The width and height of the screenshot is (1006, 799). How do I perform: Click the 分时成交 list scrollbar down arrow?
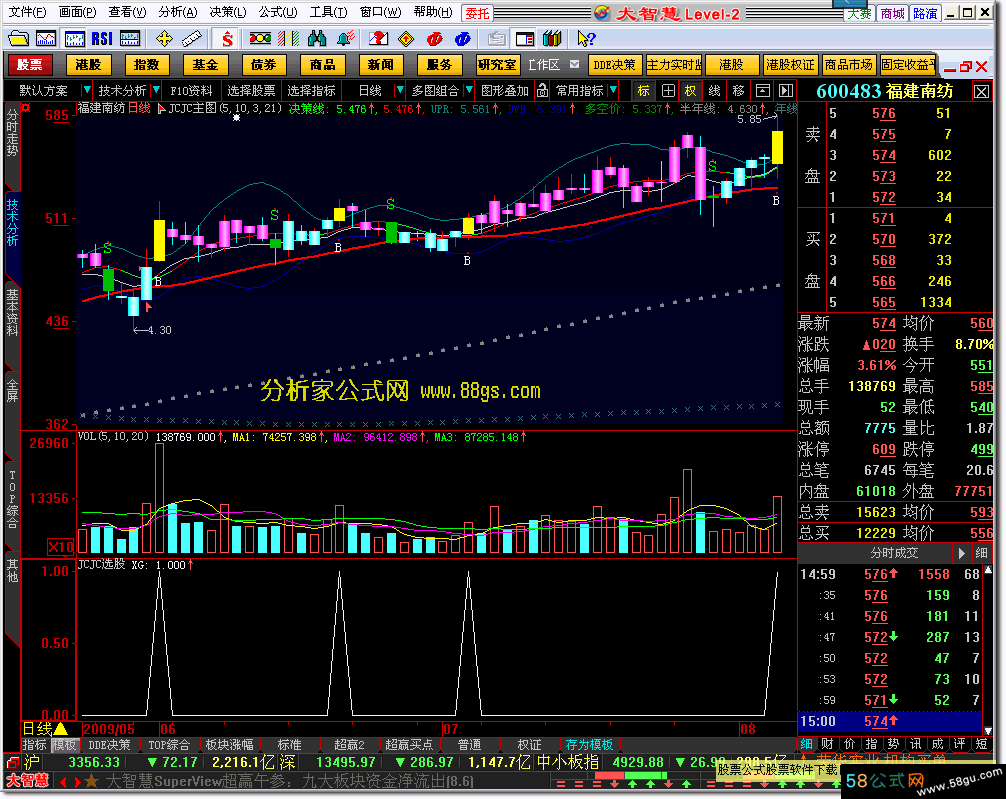click(988, 730)
